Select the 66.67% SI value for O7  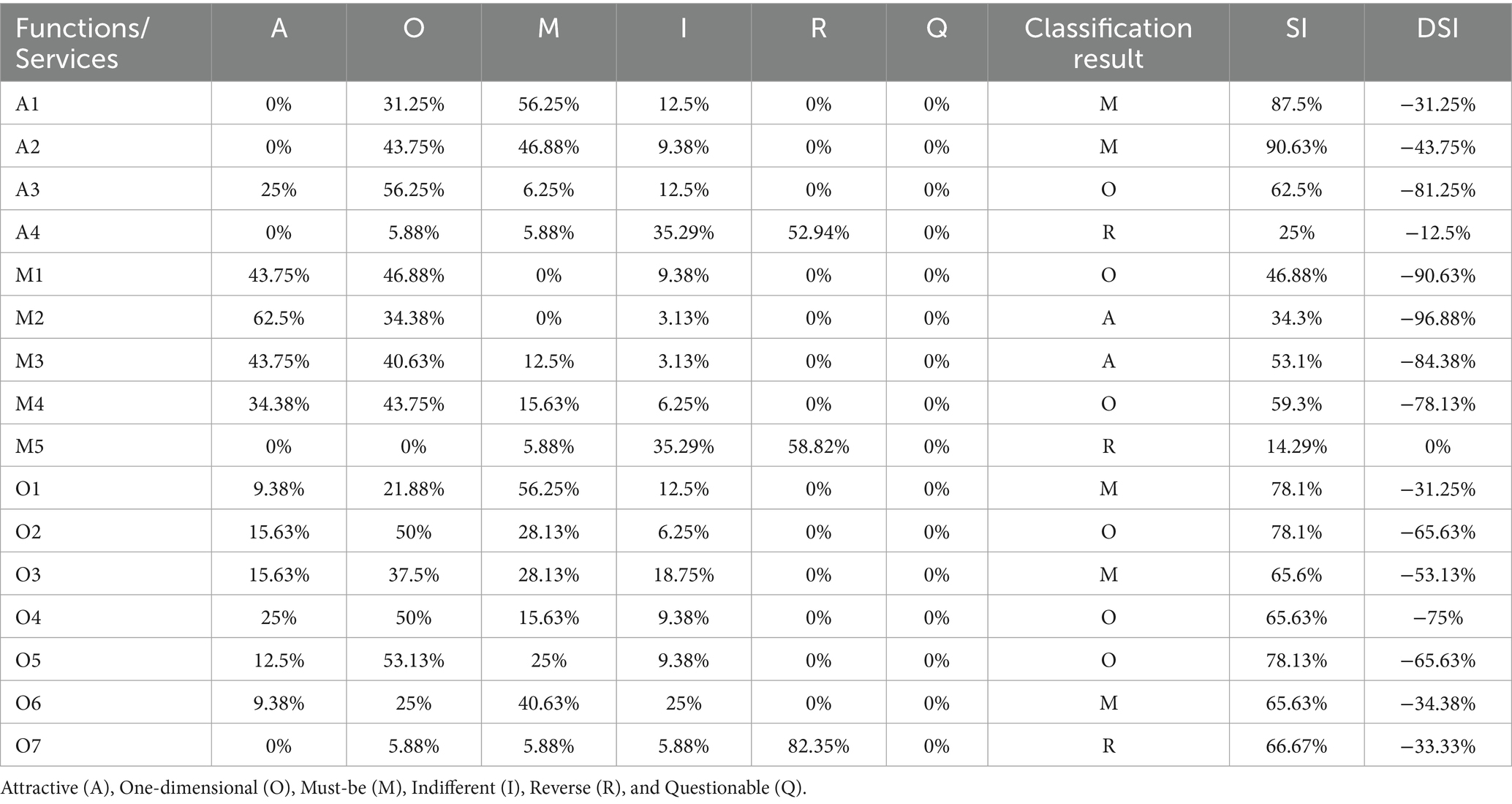coord(1296,746)
